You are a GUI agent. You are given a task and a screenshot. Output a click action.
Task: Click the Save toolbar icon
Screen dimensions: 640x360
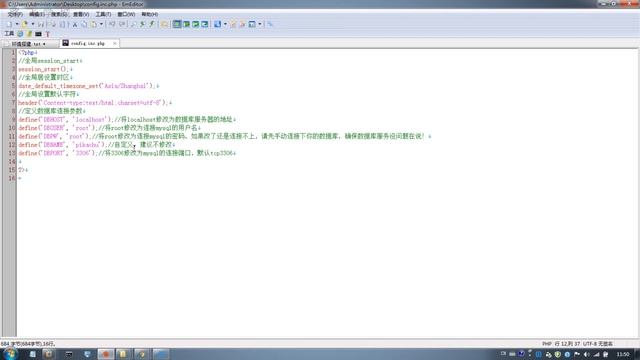click(x=41, y=24)
